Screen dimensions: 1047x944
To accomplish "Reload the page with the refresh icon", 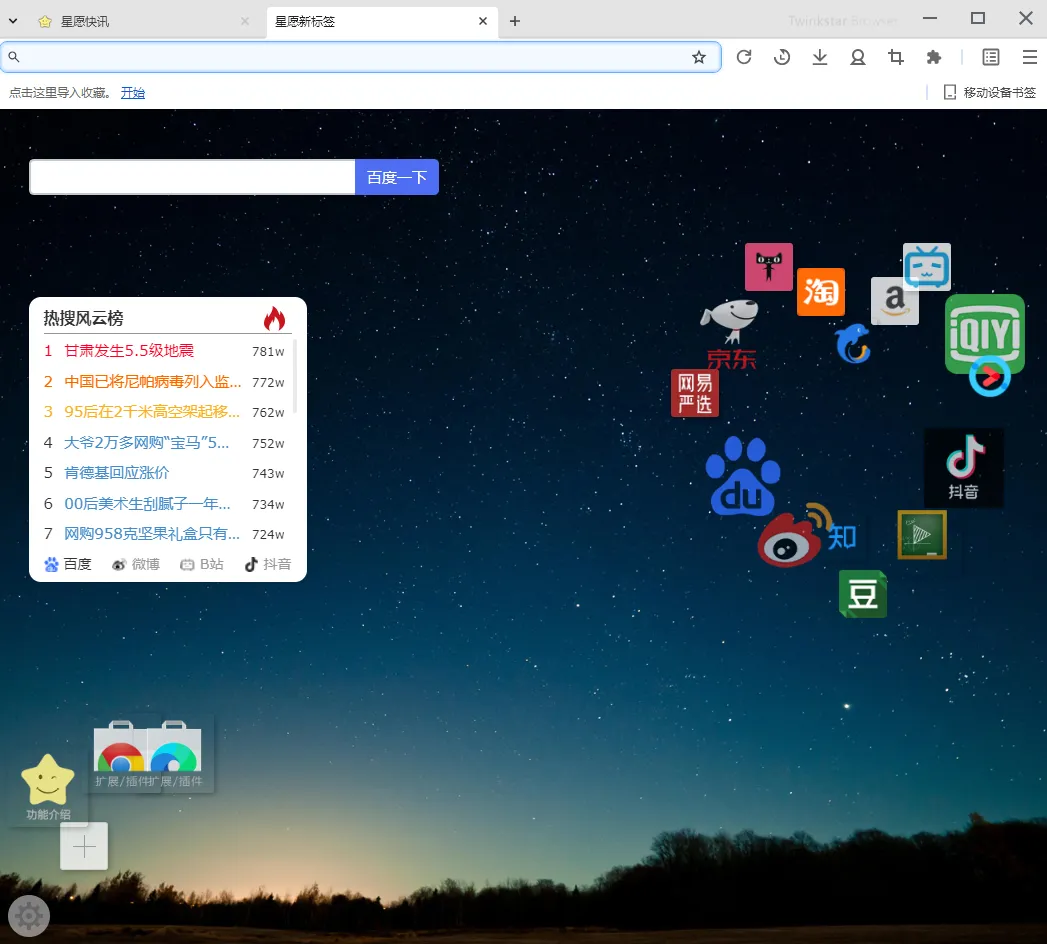I will (744, 57).
